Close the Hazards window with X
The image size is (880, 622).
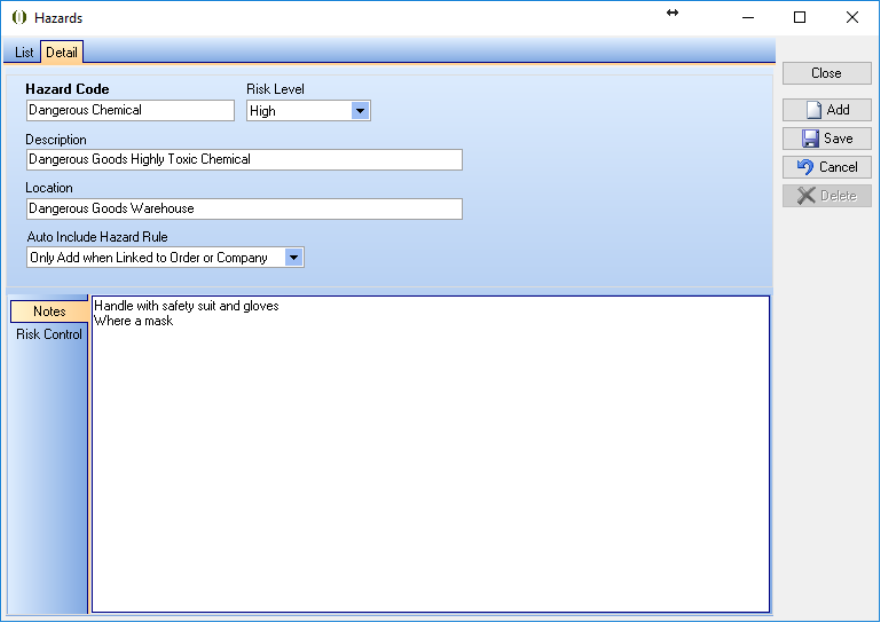click(x=852, y=17)
